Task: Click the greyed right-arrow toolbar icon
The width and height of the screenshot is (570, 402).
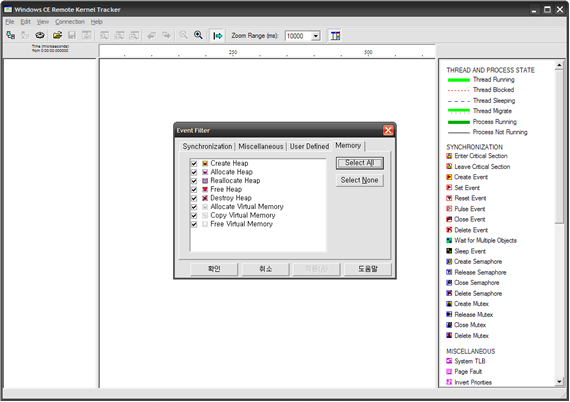Action: pos(166,35)
